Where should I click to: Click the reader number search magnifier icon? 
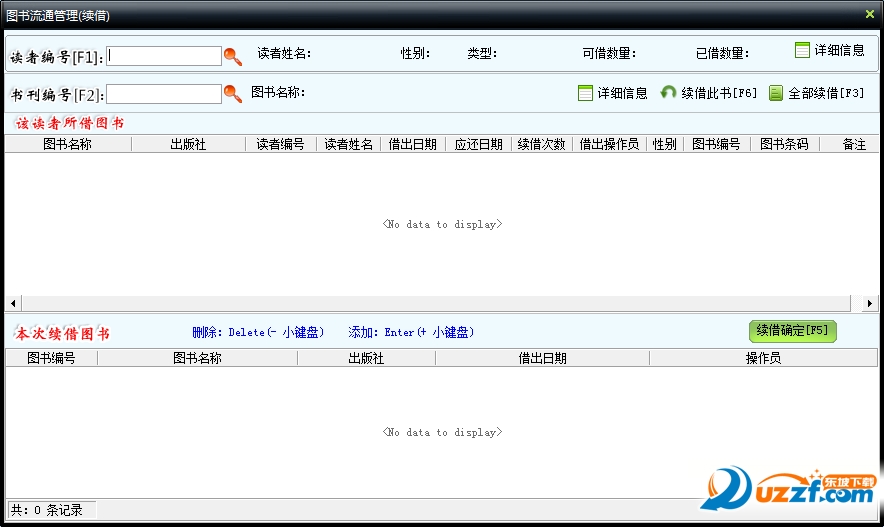(233, 56)
